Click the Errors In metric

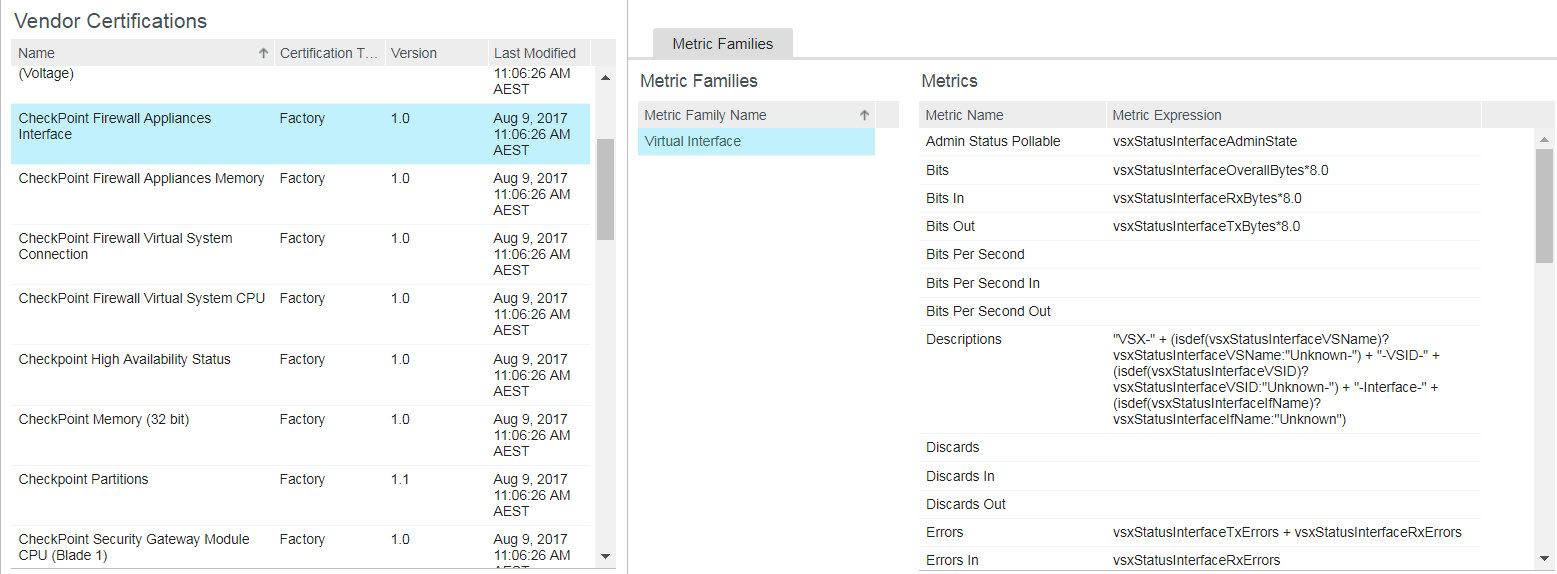tap(952, 560)
